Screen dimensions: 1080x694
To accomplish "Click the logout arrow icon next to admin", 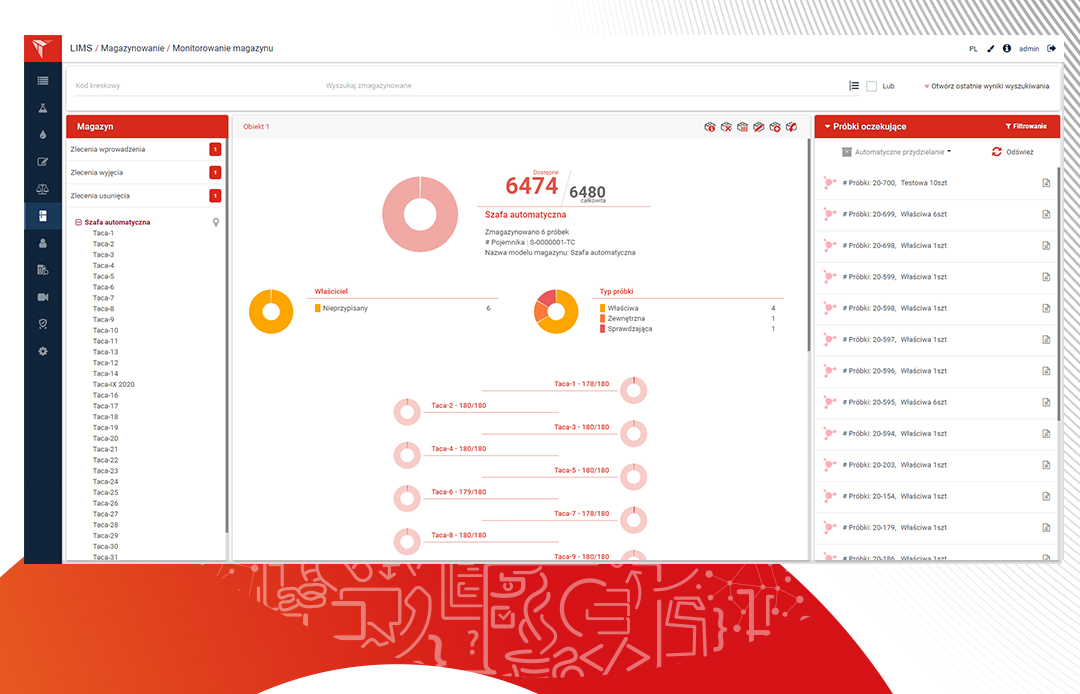I will [x=1051, y=48].
